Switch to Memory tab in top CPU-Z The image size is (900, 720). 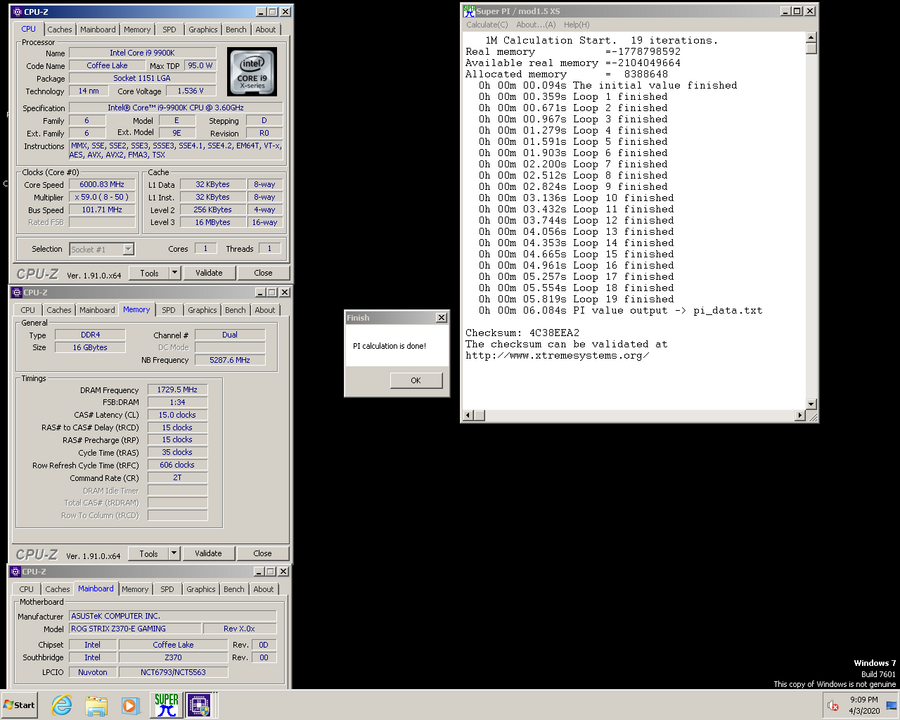[137, 29]
